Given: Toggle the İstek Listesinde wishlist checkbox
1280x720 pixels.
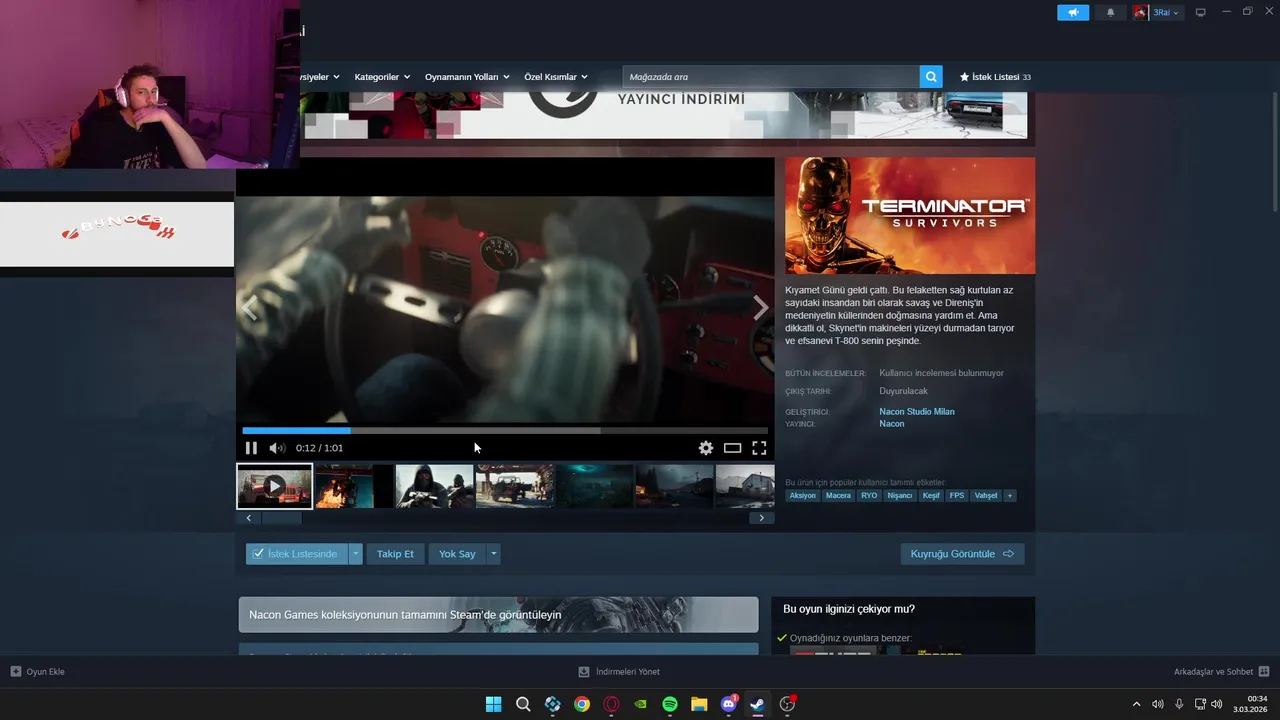Looking at the screenshot, I should pos(297,554).
